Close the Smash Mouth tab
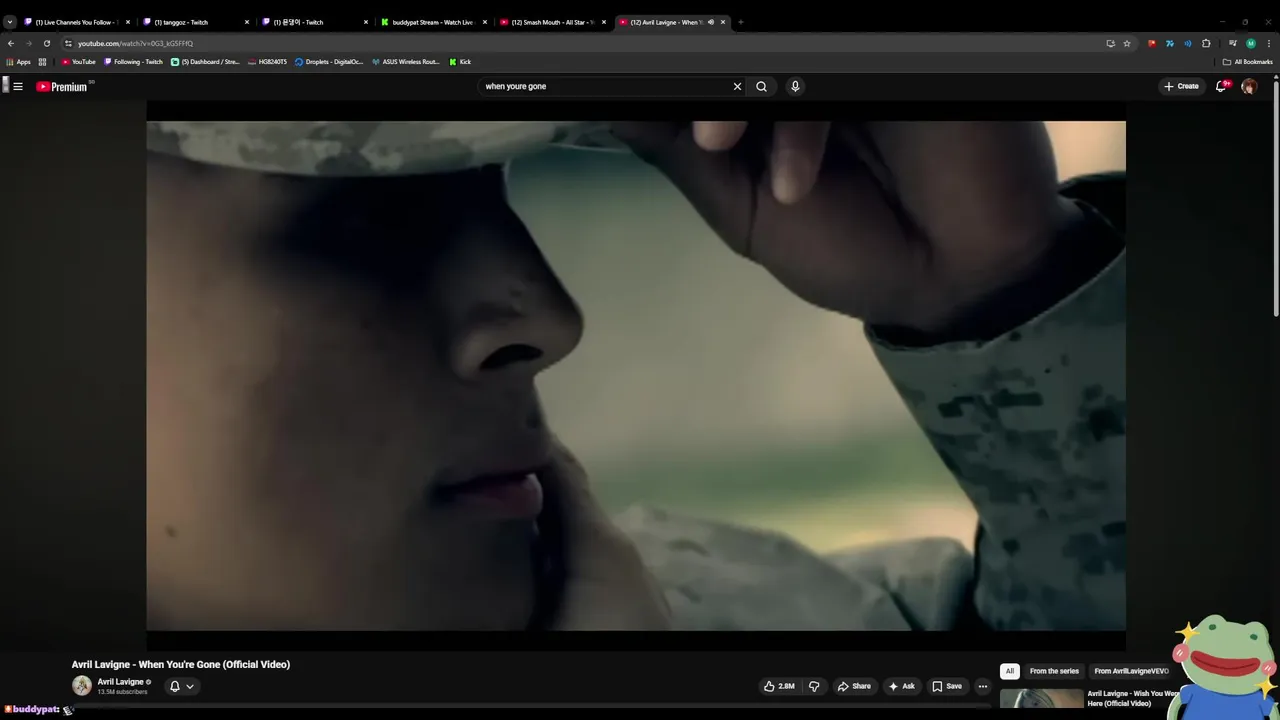1280x720 pixels. click(604, 22)
